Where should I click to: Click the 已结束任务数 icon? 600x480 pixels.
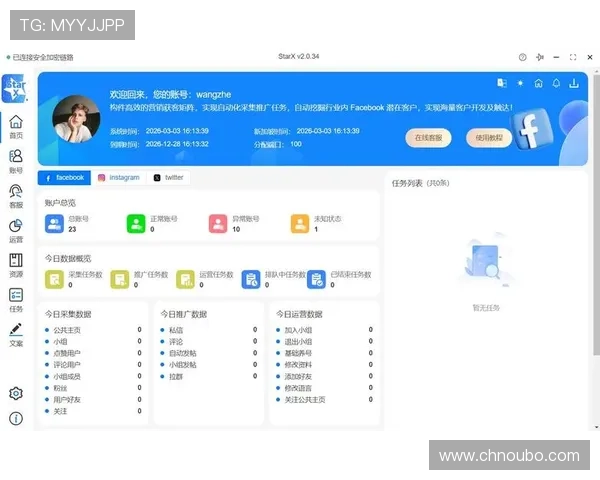[316, 279]
